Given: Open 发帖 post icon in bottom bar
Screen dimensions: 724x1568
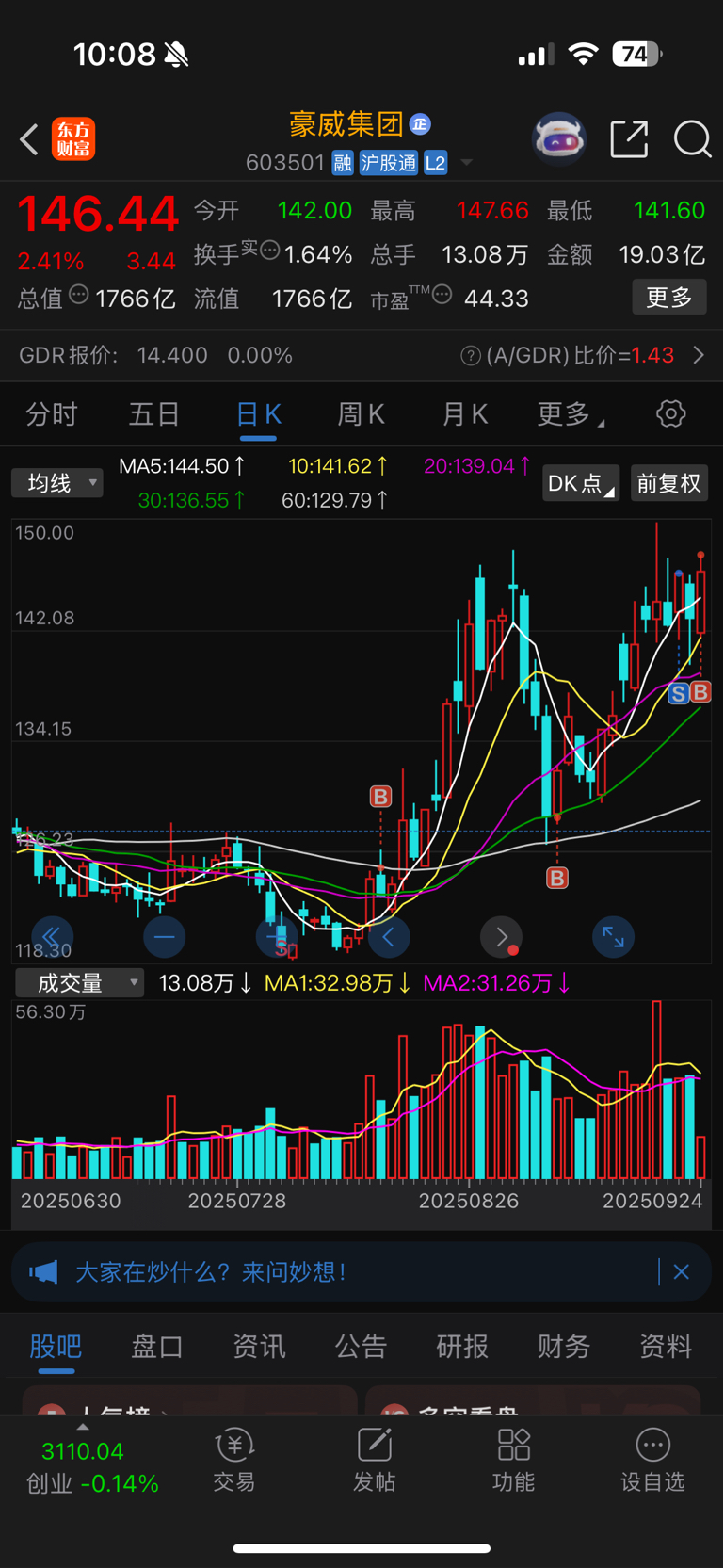Looking at the screenshot, I should (x=374, y=1461).
